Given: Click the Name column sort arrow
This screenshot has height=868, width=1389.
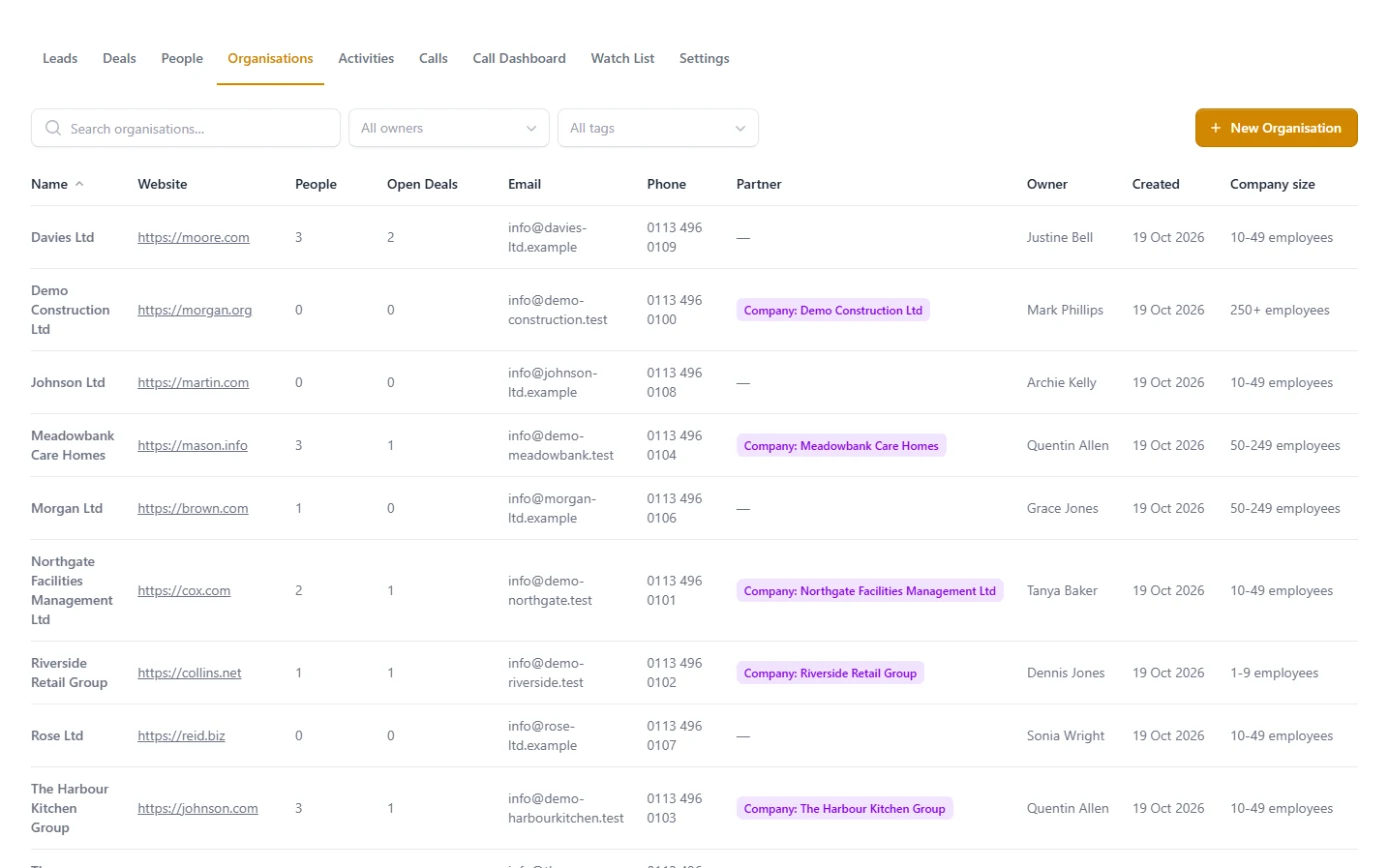Looking at the screenshot, I should [x=80, y=184].
